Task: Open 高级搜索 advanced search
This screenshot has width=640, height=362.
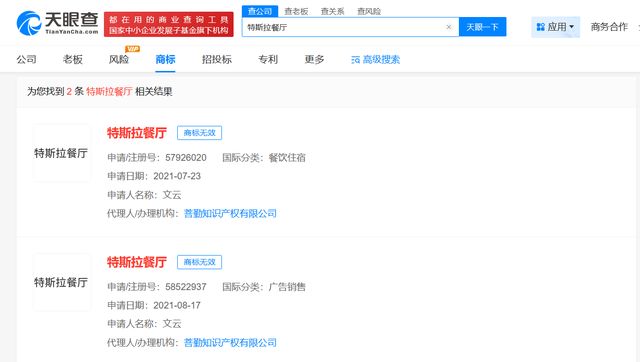Action: click(x=376, y=60)
